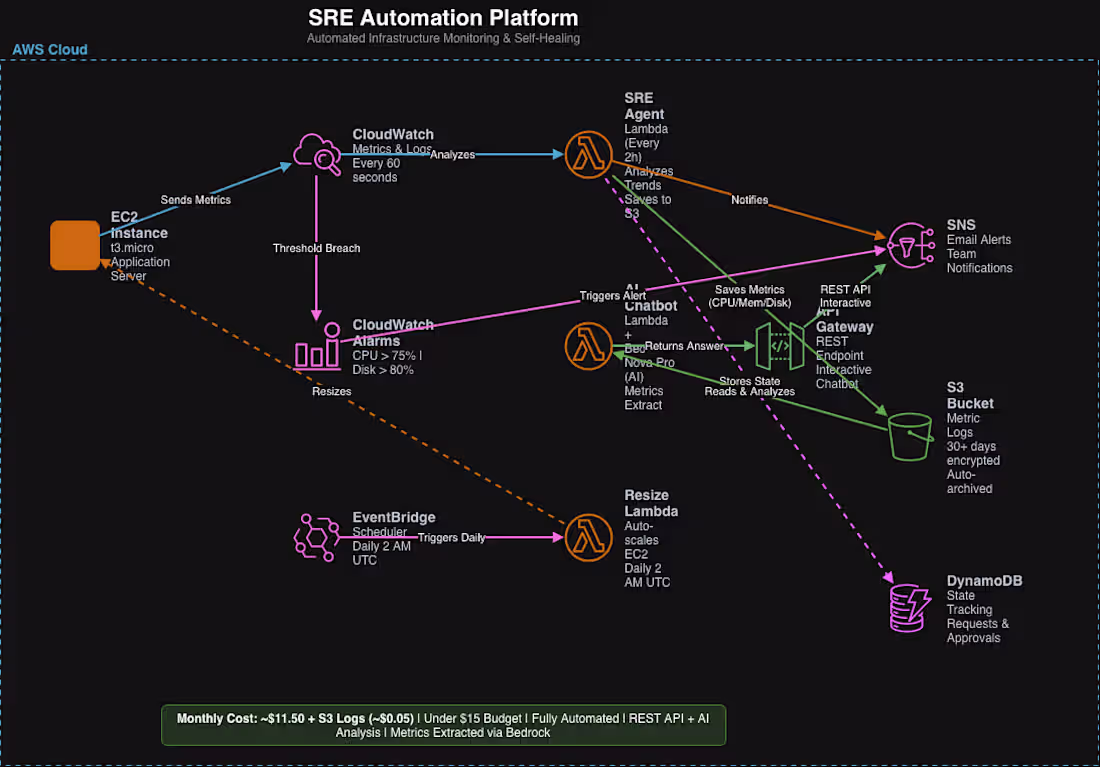1100x767 pixels.
Task: Click the 'CPU > 75% | Disk > 80%' text
Action: pos(387,363)
